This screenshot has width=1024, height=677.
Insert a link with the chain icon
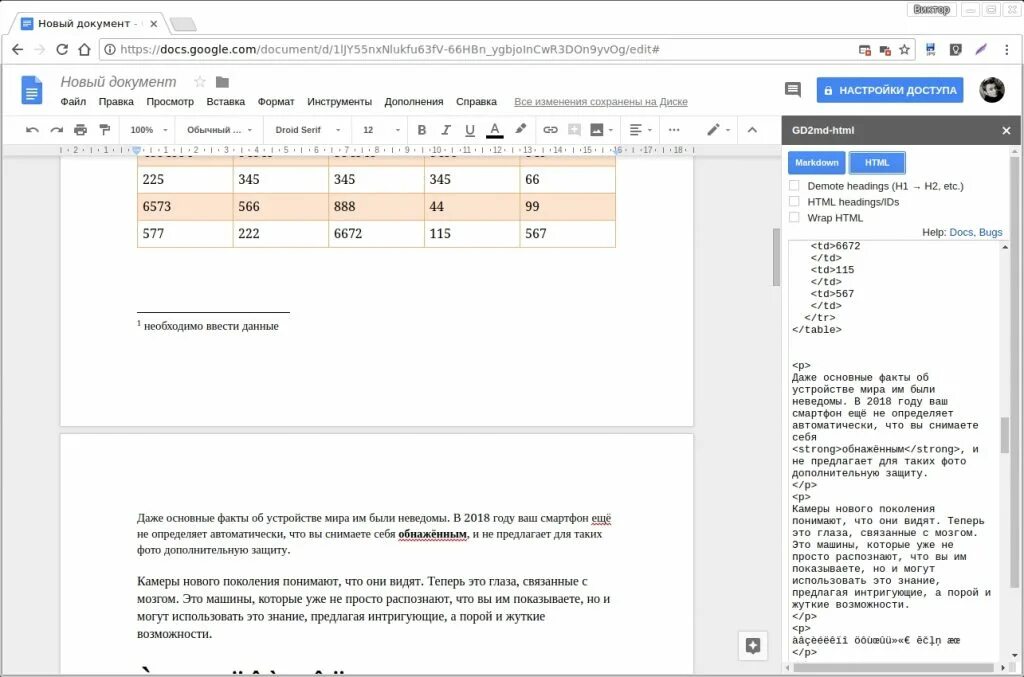tap(551, 130)
